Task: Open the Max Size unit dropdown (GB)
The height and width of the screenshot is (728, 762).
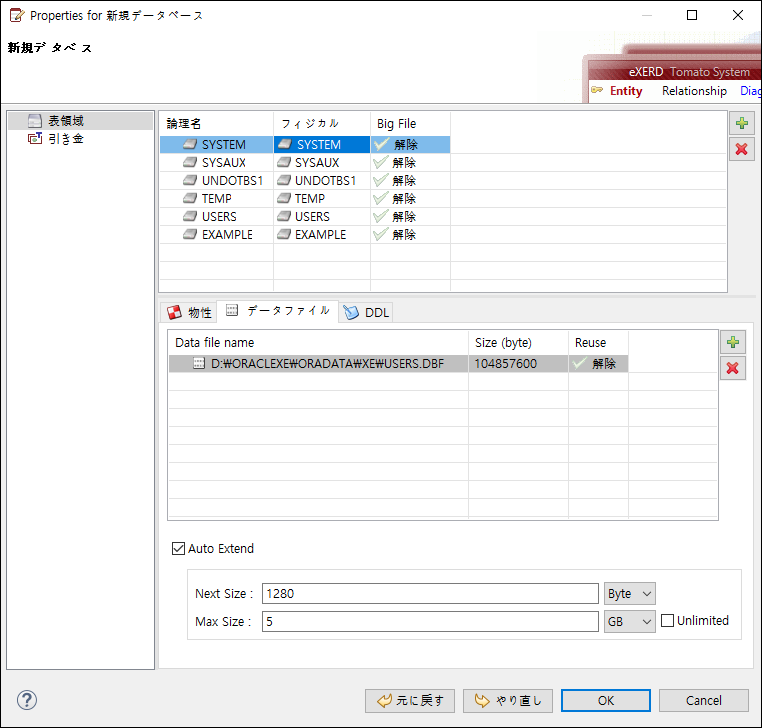Action: (629, 622)
